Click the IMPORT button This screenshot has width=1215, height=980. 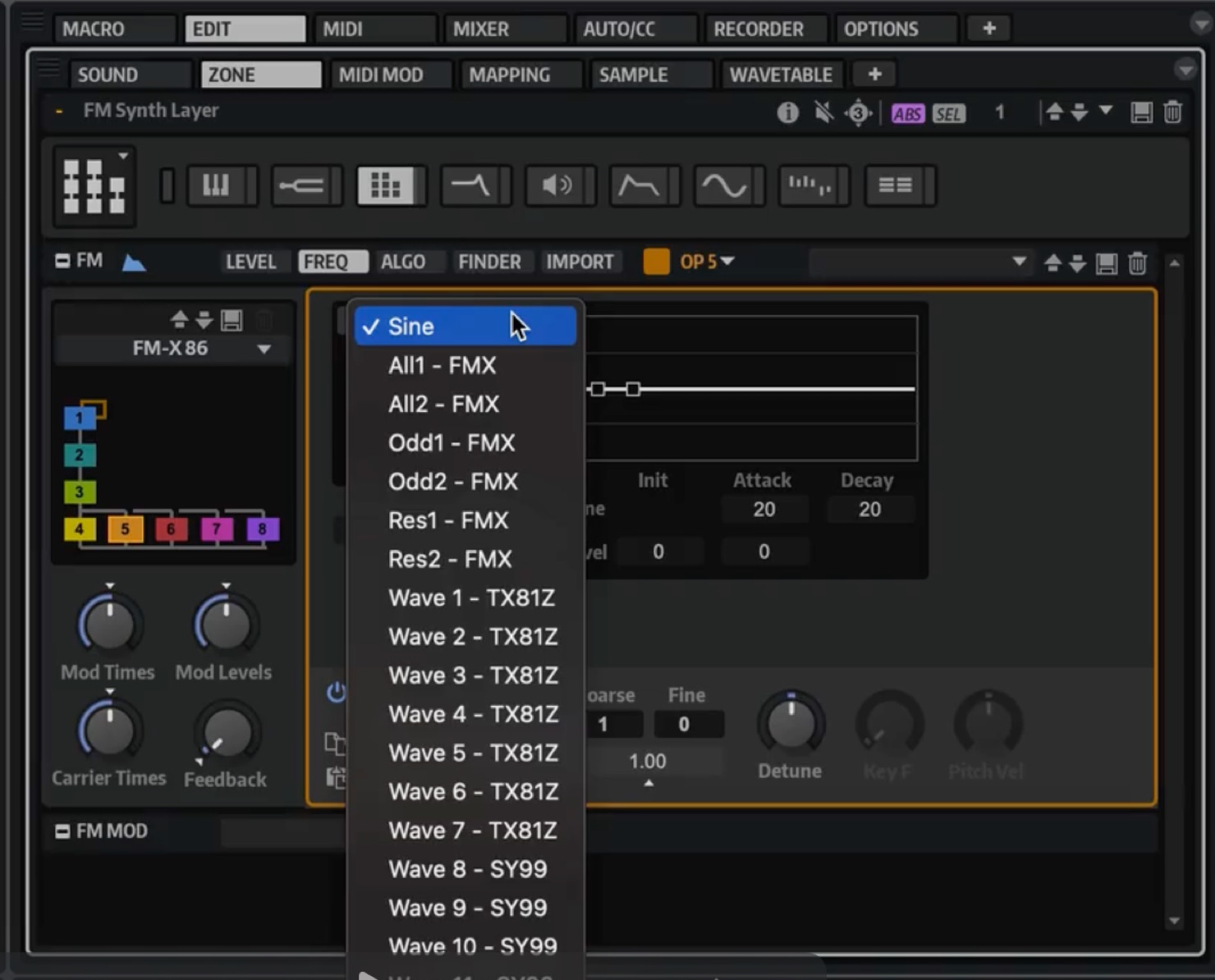[580, 262]
